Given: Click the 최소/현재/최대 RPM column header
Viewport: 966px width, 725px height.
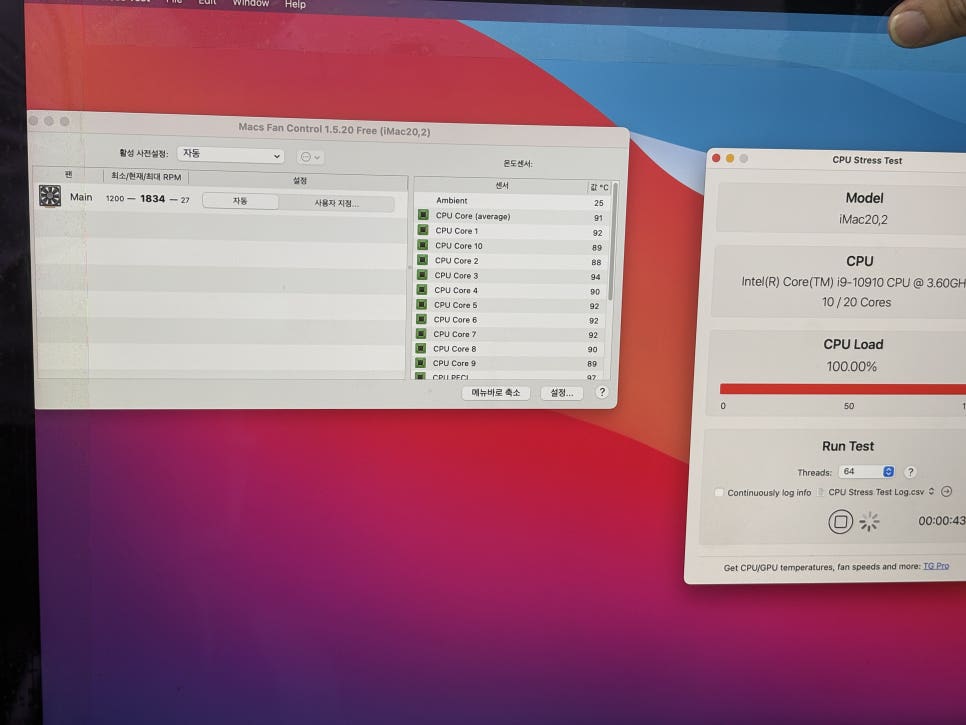Looking at the screenshot, I should coord(146,177).
